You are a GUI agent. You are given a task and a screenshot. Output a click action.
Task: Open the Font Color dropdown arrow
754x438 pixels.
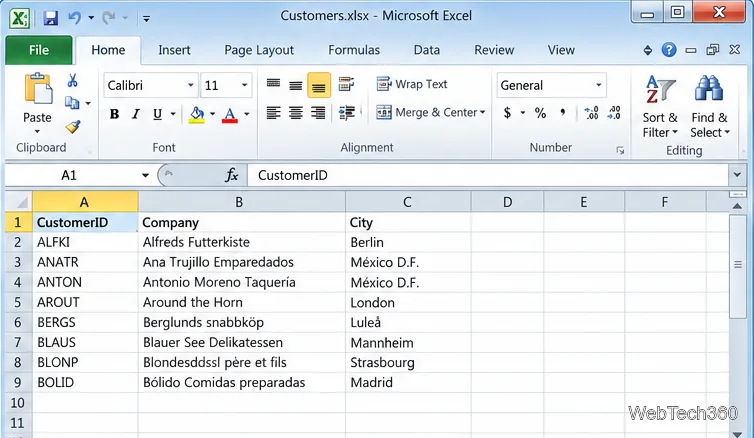247,114
